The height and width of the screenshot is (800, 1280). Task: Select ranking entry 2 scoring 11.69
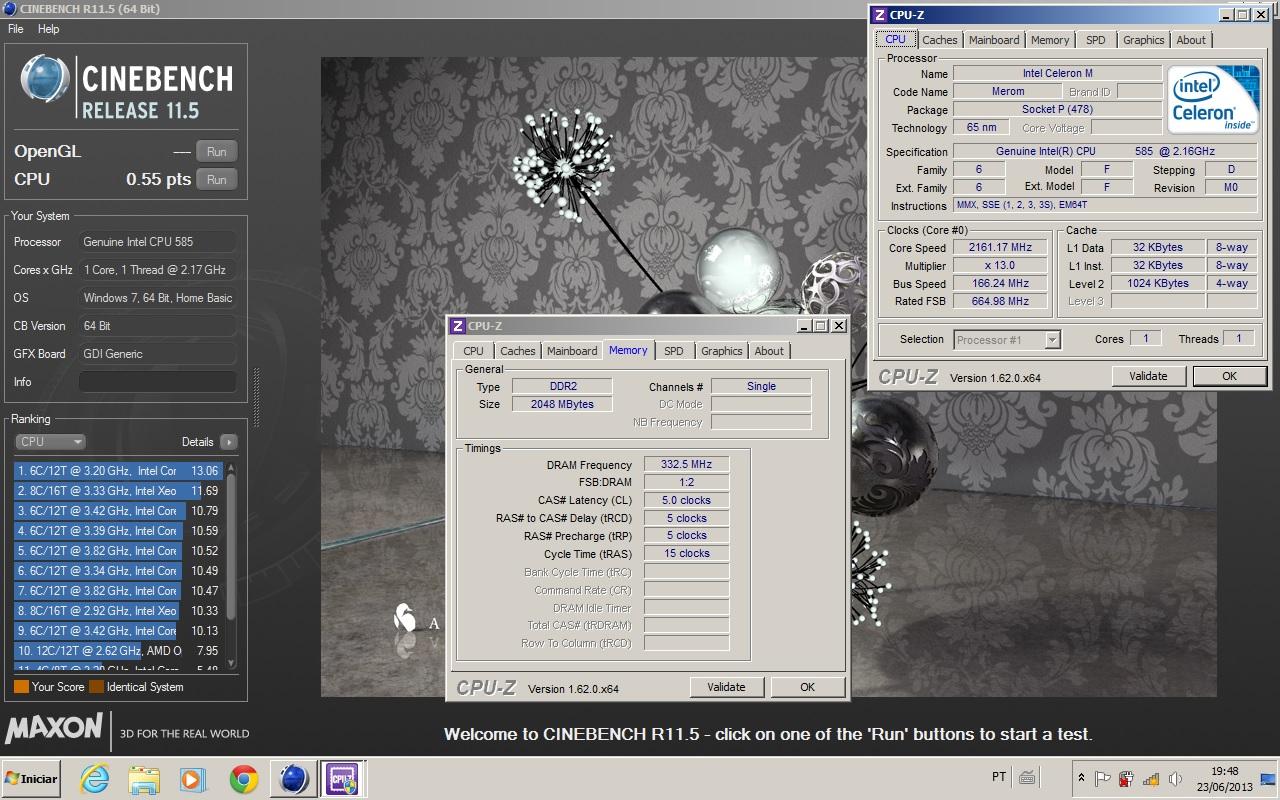click(118, 491)
